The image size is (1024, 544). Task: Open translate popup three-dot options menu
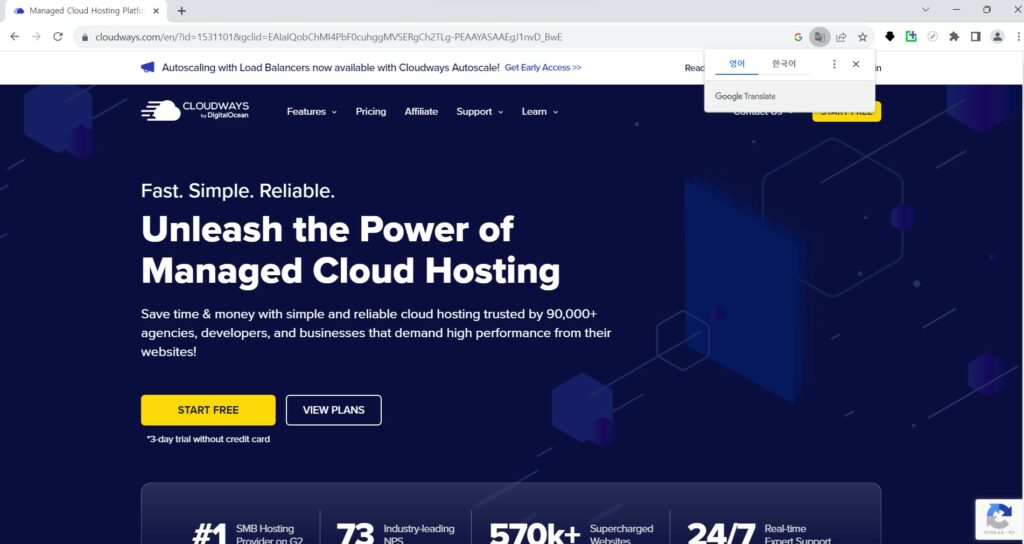pyautogui.click(x=834, y=64)
